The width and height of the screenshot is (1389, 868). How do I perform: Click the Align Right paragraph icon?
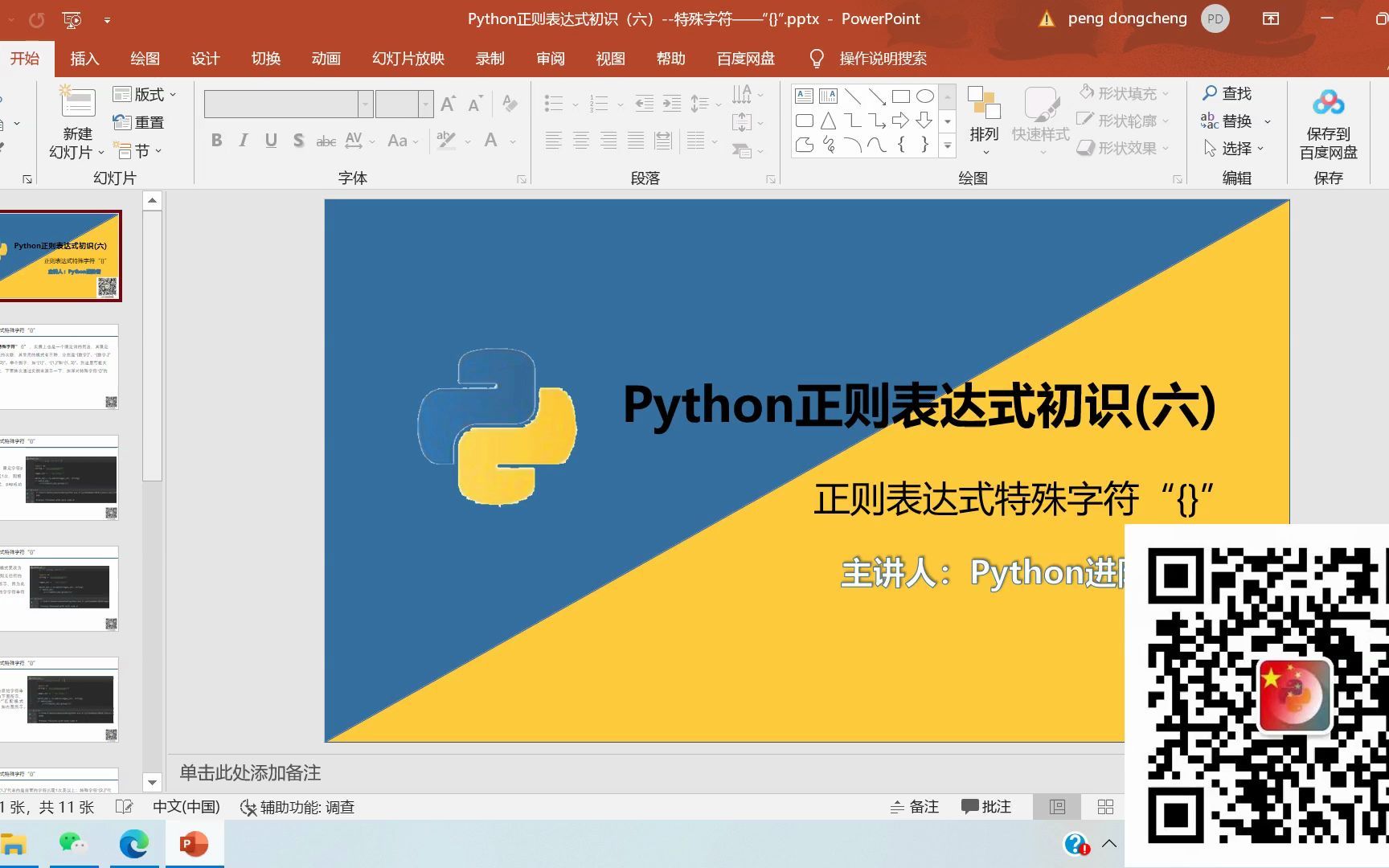[608, 141]
